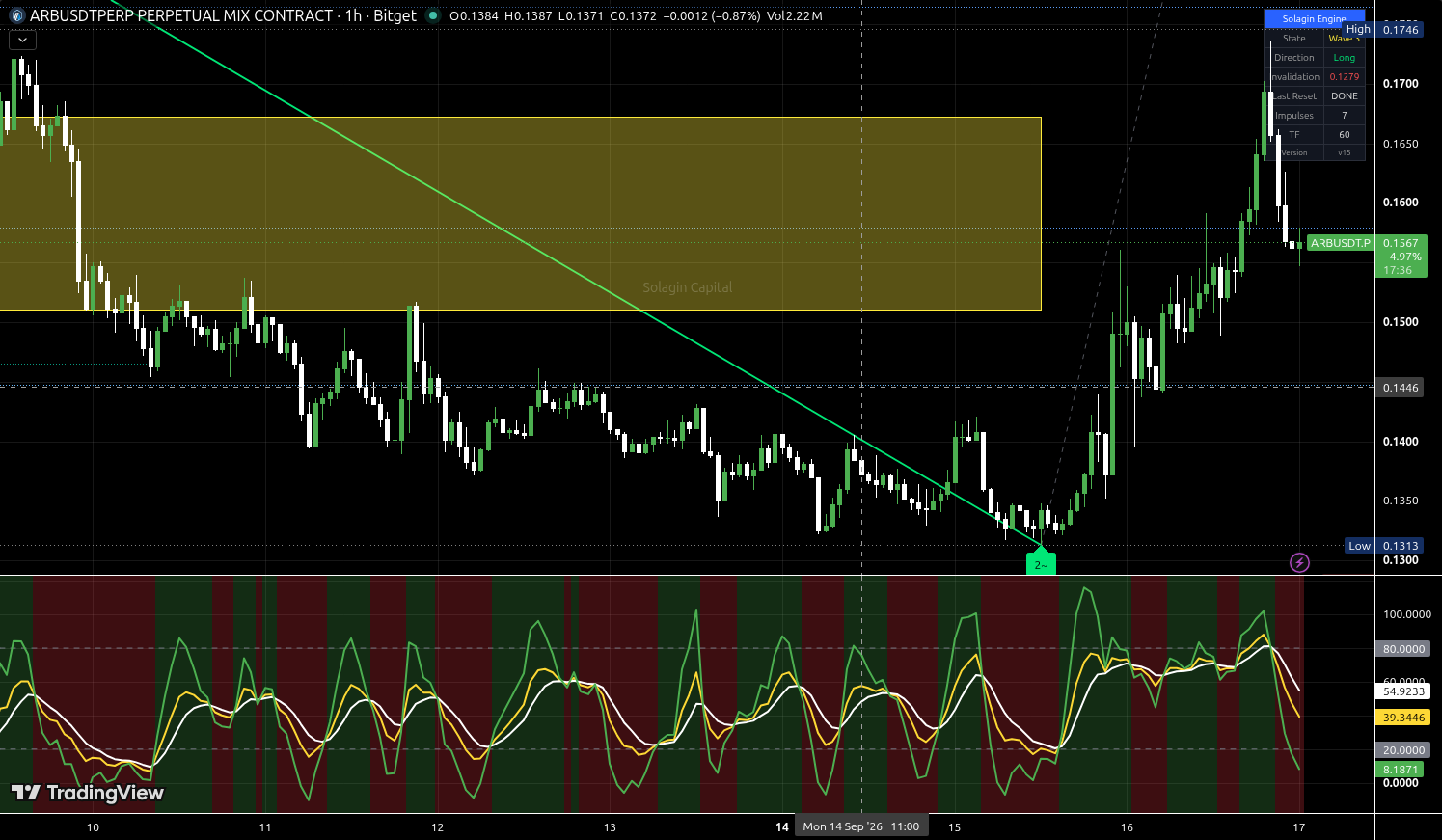Click the high value H0.1387
The image size is (1442, 840).
529,16
